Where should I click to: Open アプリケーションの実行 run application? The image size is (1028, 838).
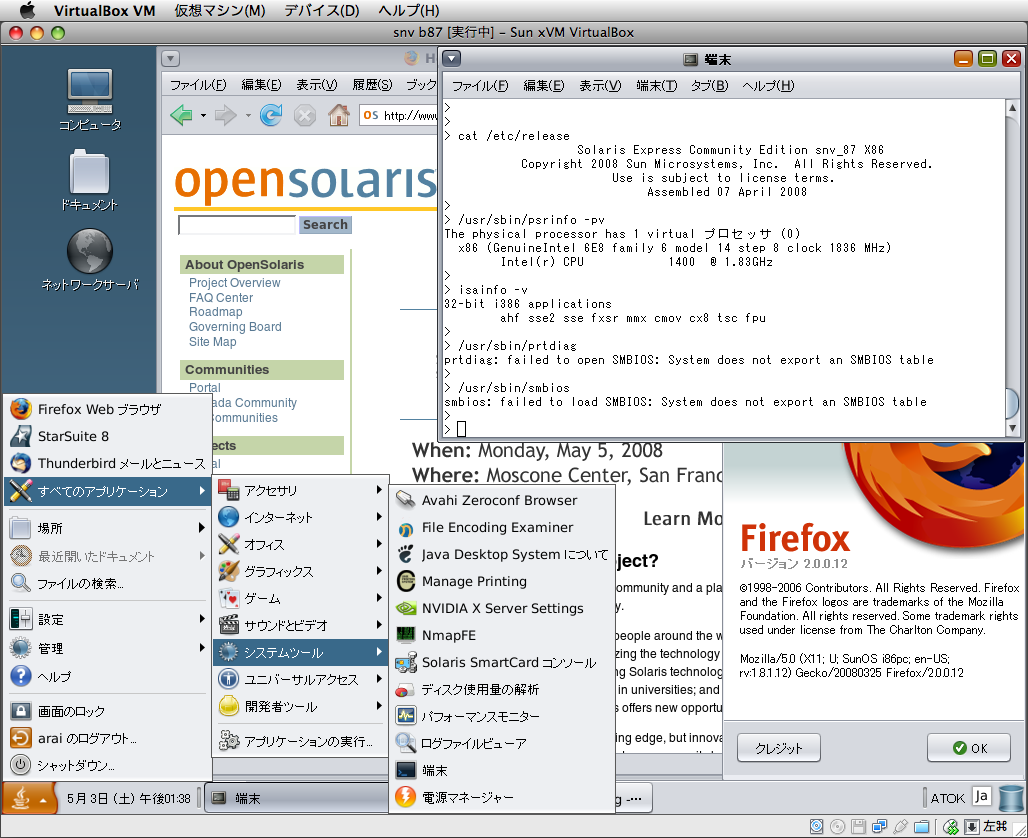pyautogui.click(x=301, y=741)
